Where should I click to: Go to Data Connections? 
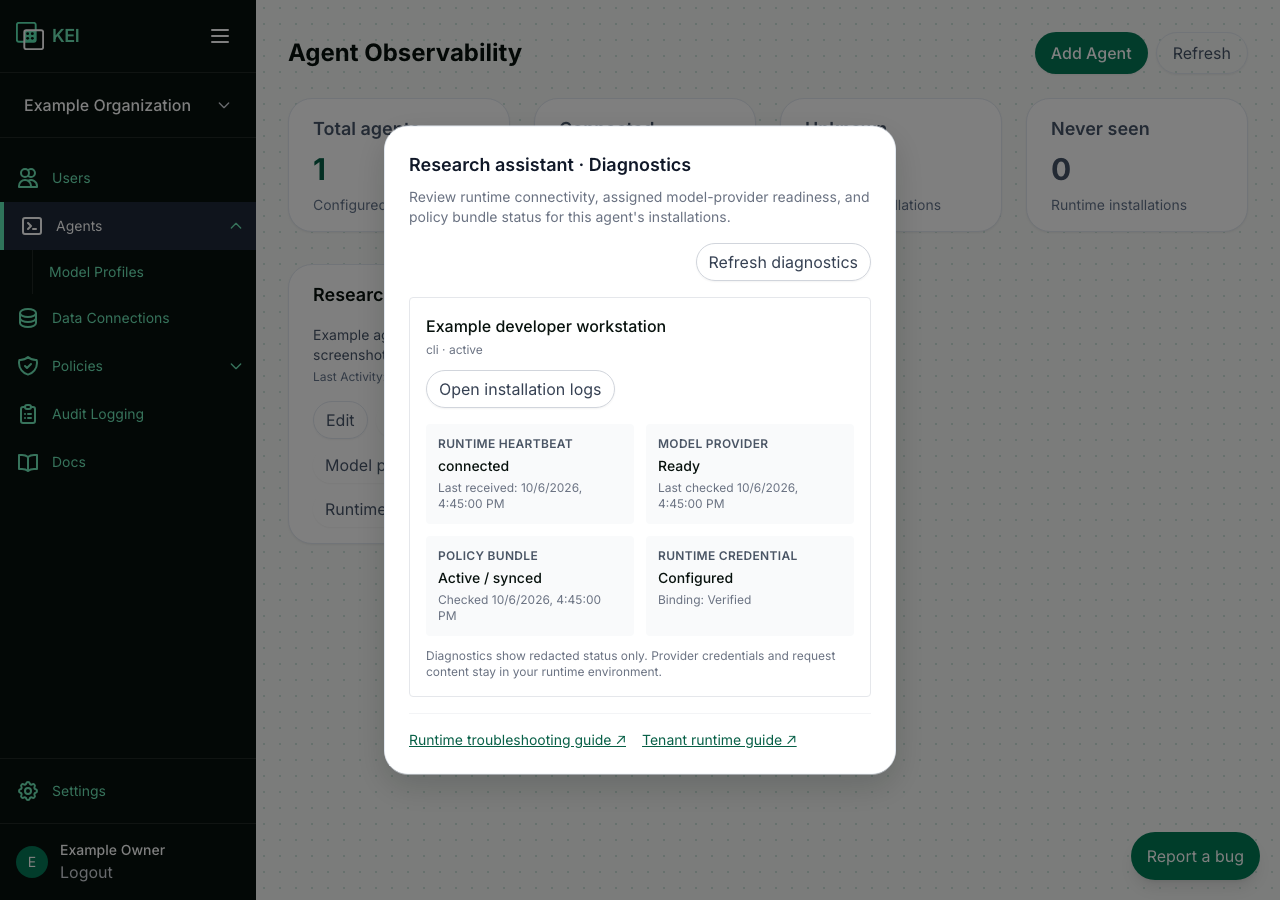tap(128, 318)
